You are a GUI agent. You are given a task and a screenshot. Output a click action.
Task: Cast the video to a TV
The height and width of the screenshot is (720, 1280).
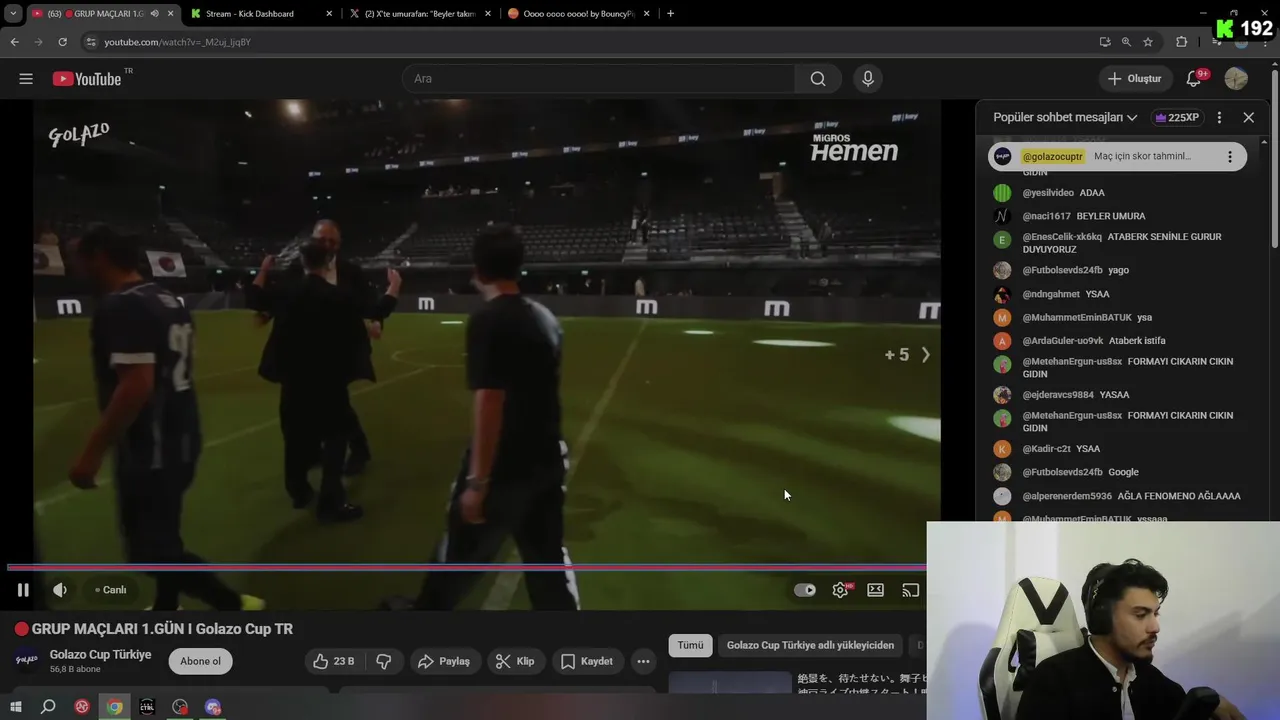pyautogui.click(x=911, y=590)
